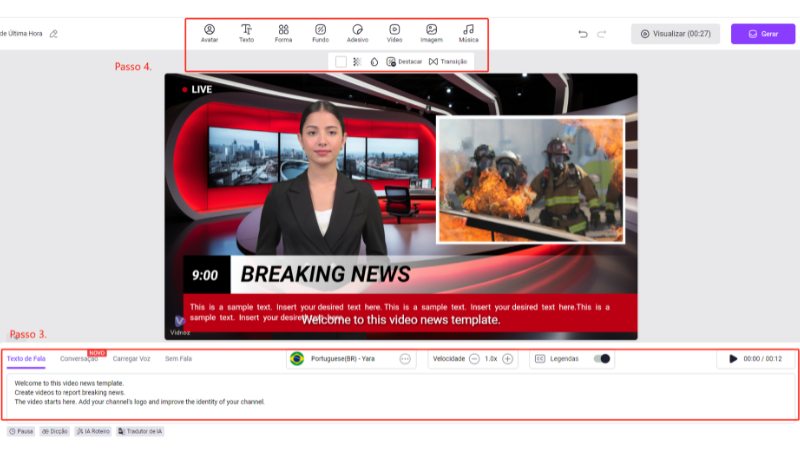Play the speech audio preview
This screenshot has height=457, width=800.
pos(733,359)
